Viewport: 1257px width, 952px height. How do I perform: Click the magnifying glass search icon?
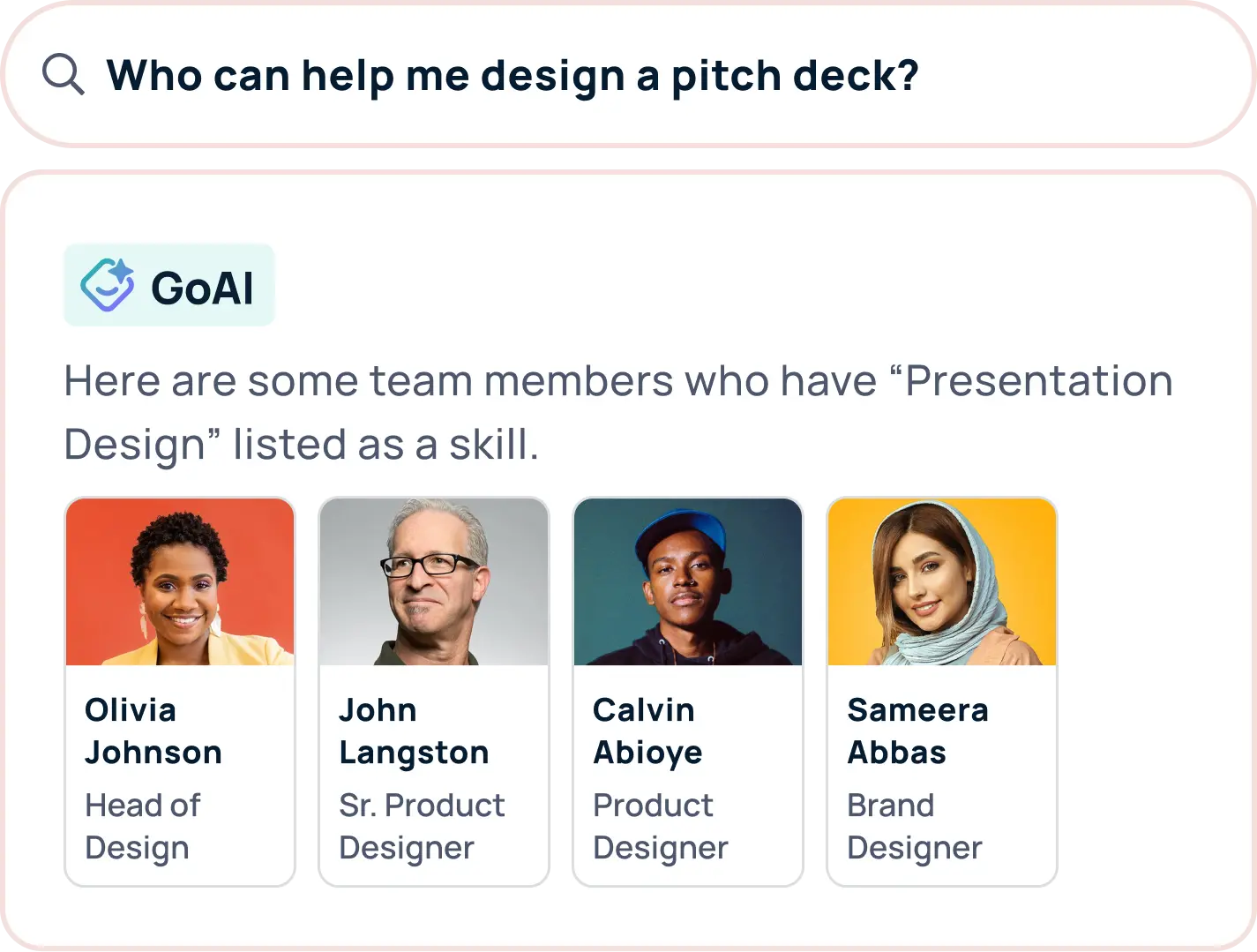(x=62, y=75)
